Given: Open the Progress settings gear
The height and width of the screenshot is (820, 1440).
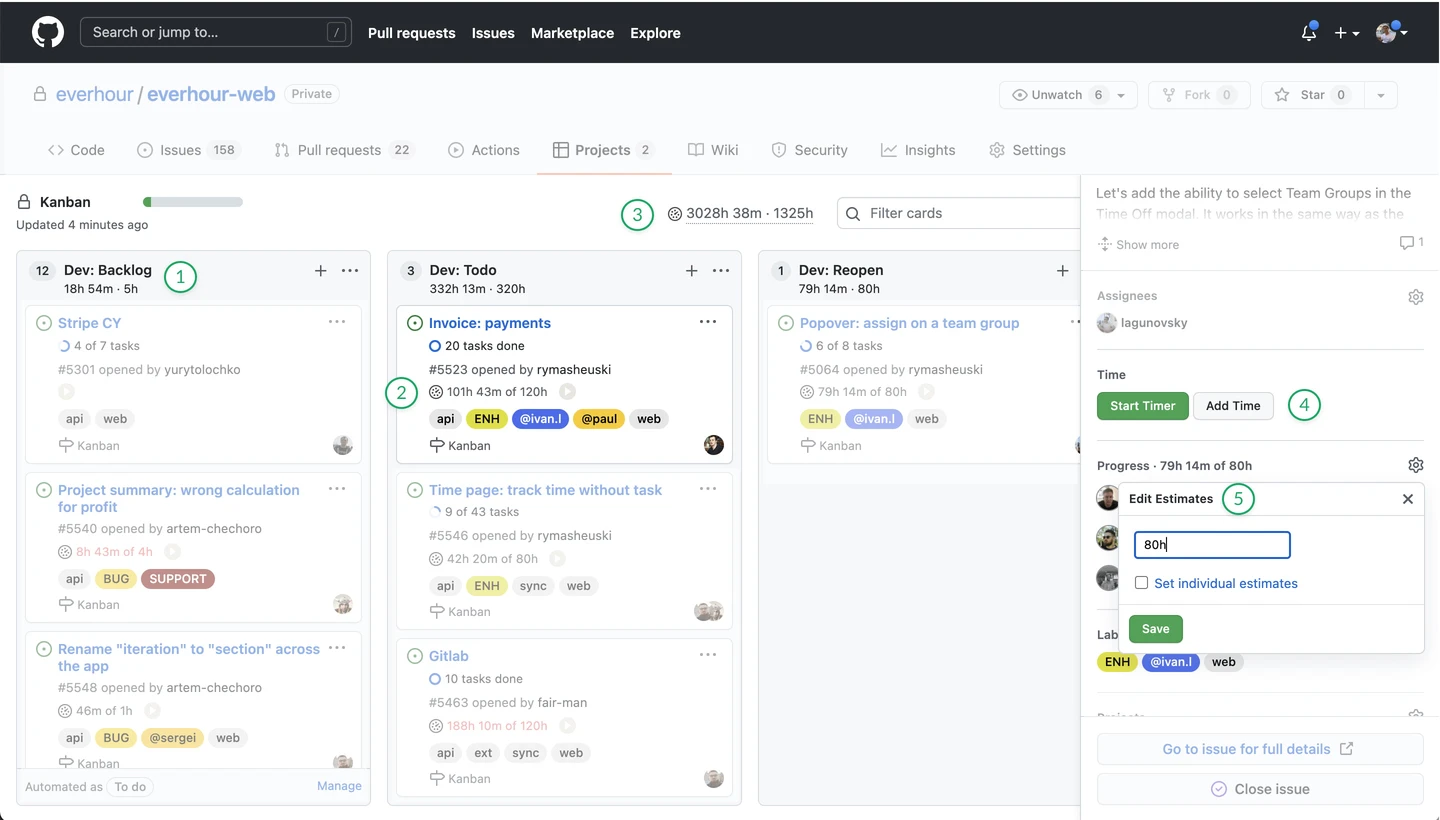Looking at the screenshot, I should point(1415,465).
